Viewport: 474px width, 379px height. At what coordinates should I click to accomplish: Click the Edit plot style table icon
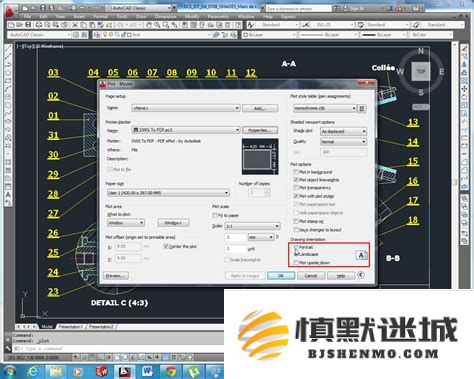[362, 108]
